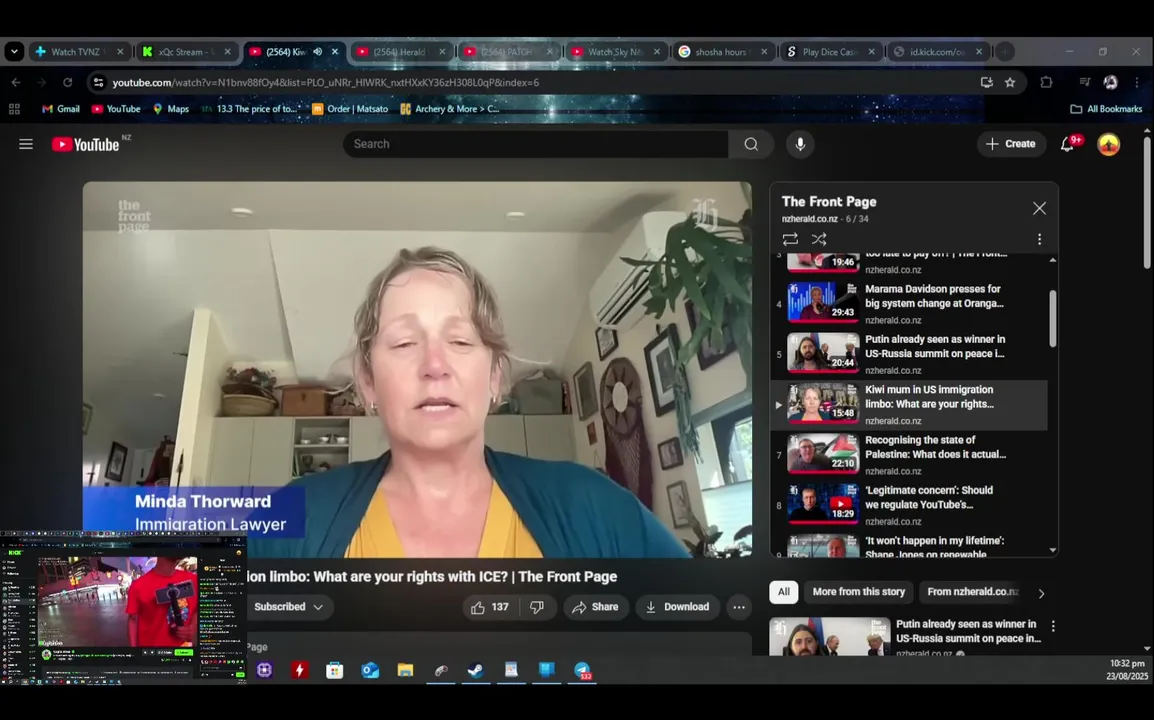The image size is (1154, 720).
Task: Open the Create button
Action: 1010,144
